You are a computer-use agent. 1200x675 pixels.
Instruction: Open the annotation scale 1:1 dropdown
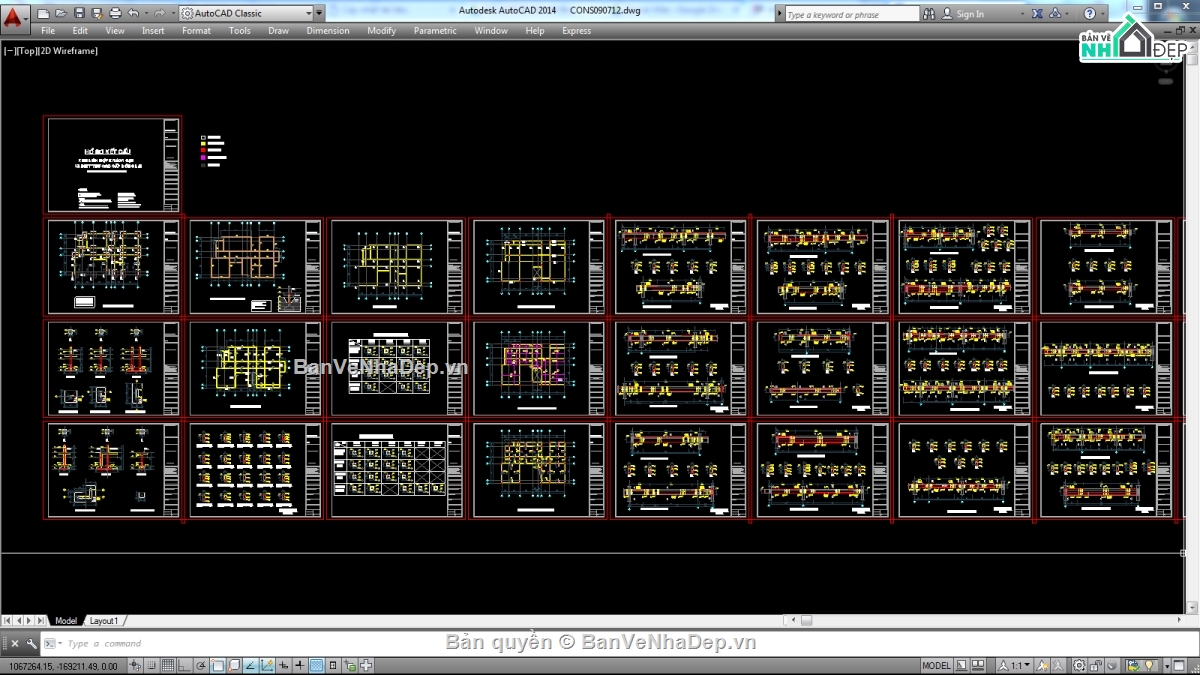[x=1027, y=665]
